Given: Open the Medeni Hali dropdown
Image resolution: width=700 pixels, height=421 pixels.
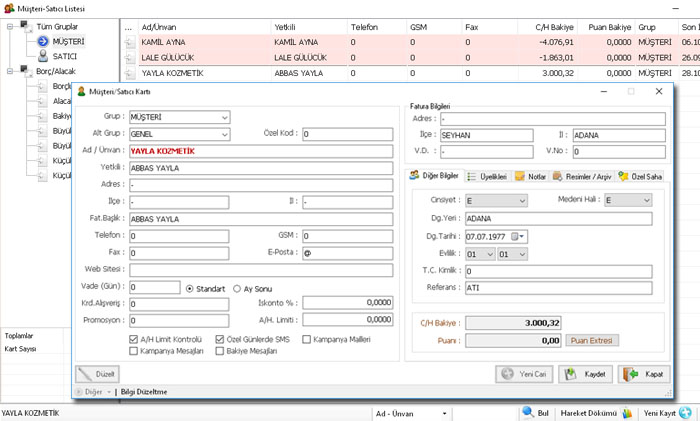Looking at the screenshot, I should (x=646, y=200).
